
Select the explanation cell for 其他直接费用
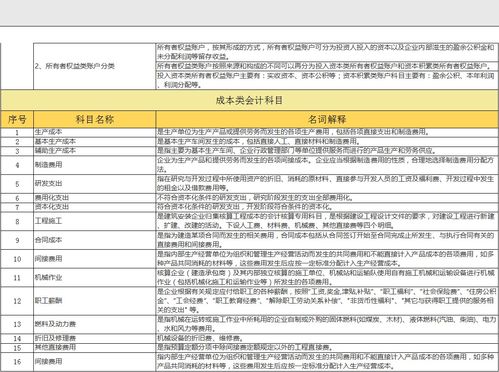(327, 347)
